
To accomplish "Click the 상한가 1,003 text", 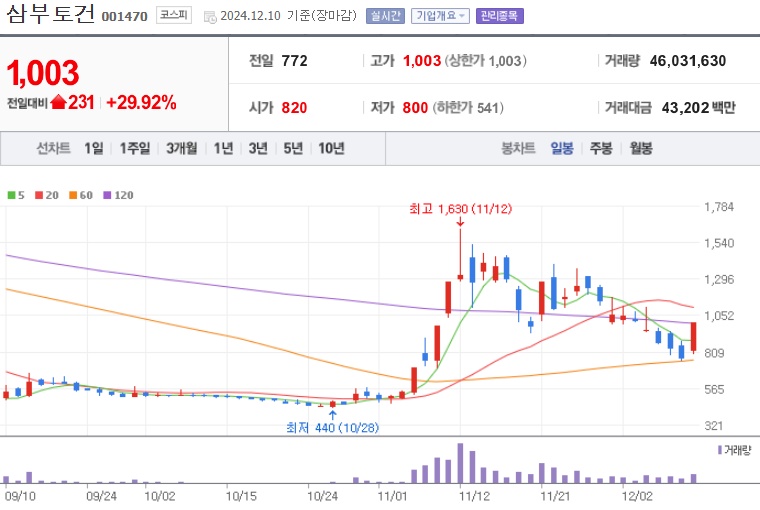I will [x=486, y=61].
